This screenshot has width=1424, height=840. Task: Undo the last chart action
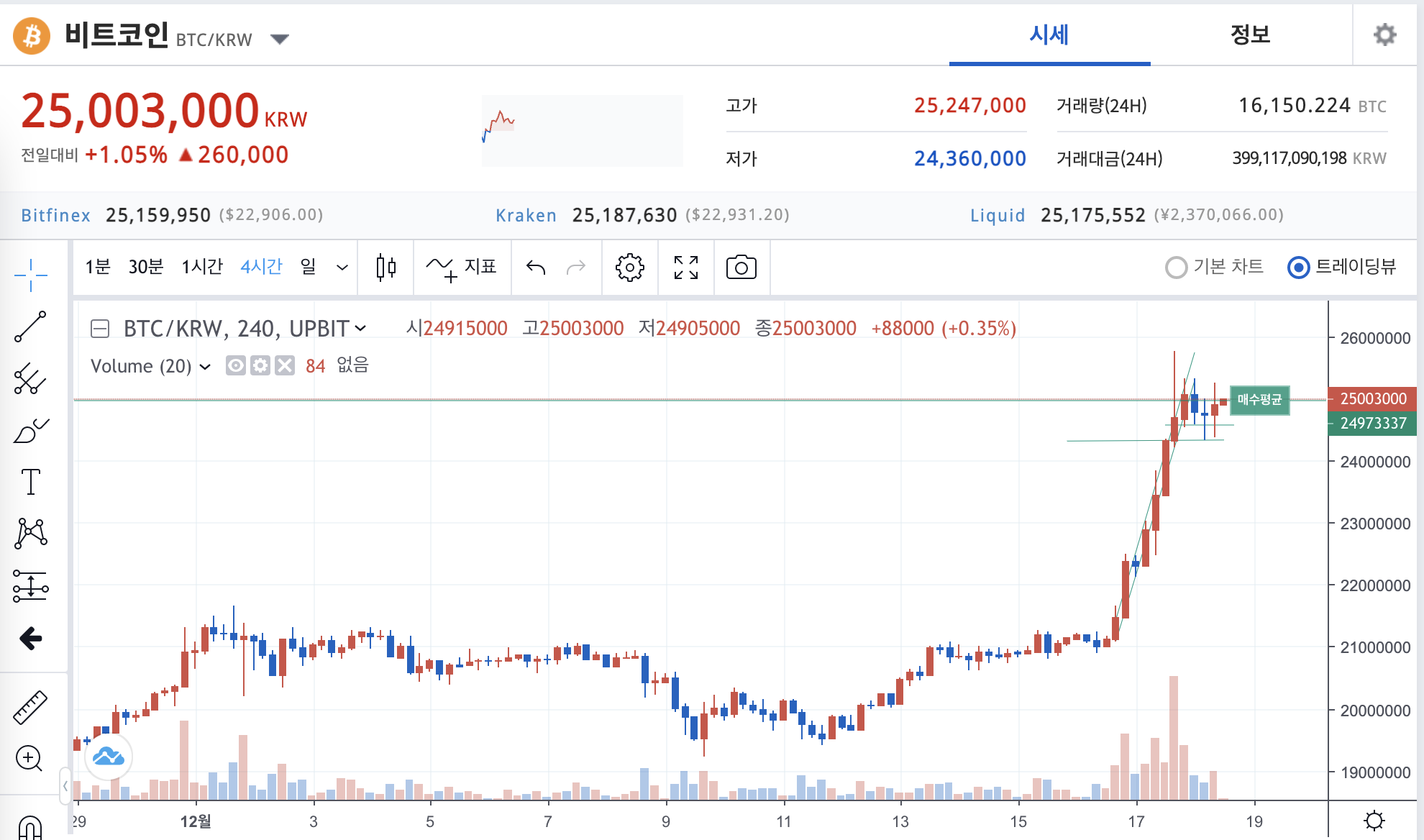[x=536, y=268]
